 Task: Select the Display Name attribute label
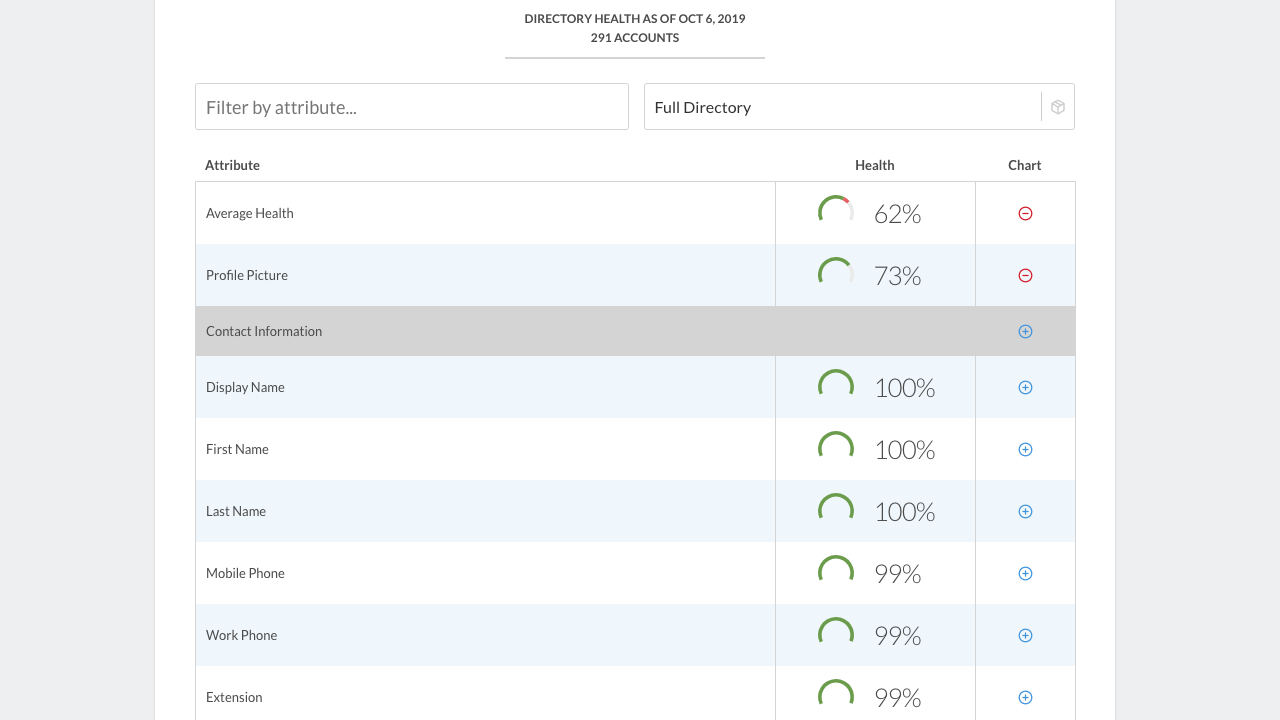(245, 387)
